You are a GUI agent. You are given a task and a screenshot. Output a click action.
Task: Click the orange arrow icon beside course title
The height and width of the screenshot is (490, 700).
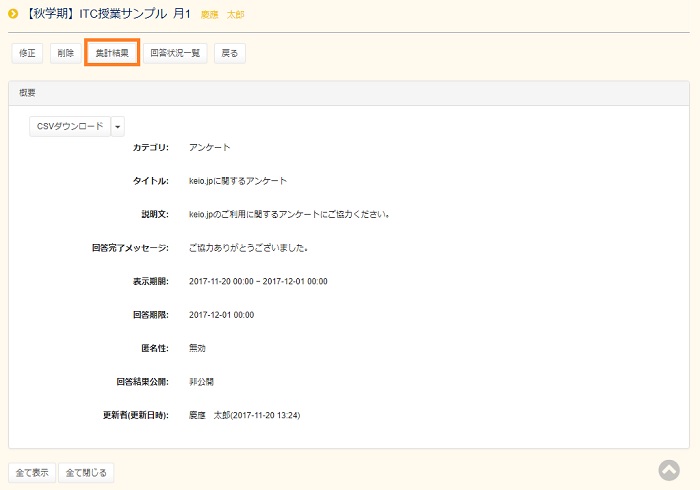point(13,14)
